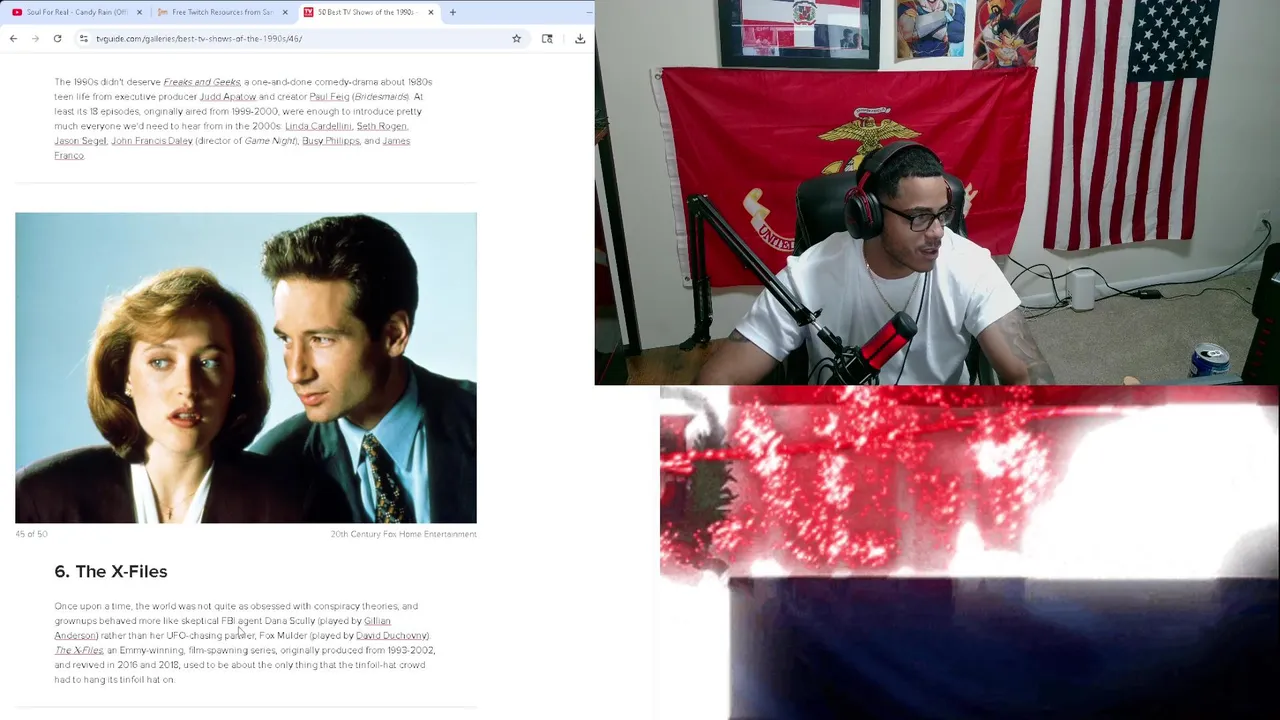Screen dimensions: 1280x720
Task: Open the Seth Rogen link
Action: [381, 126]
